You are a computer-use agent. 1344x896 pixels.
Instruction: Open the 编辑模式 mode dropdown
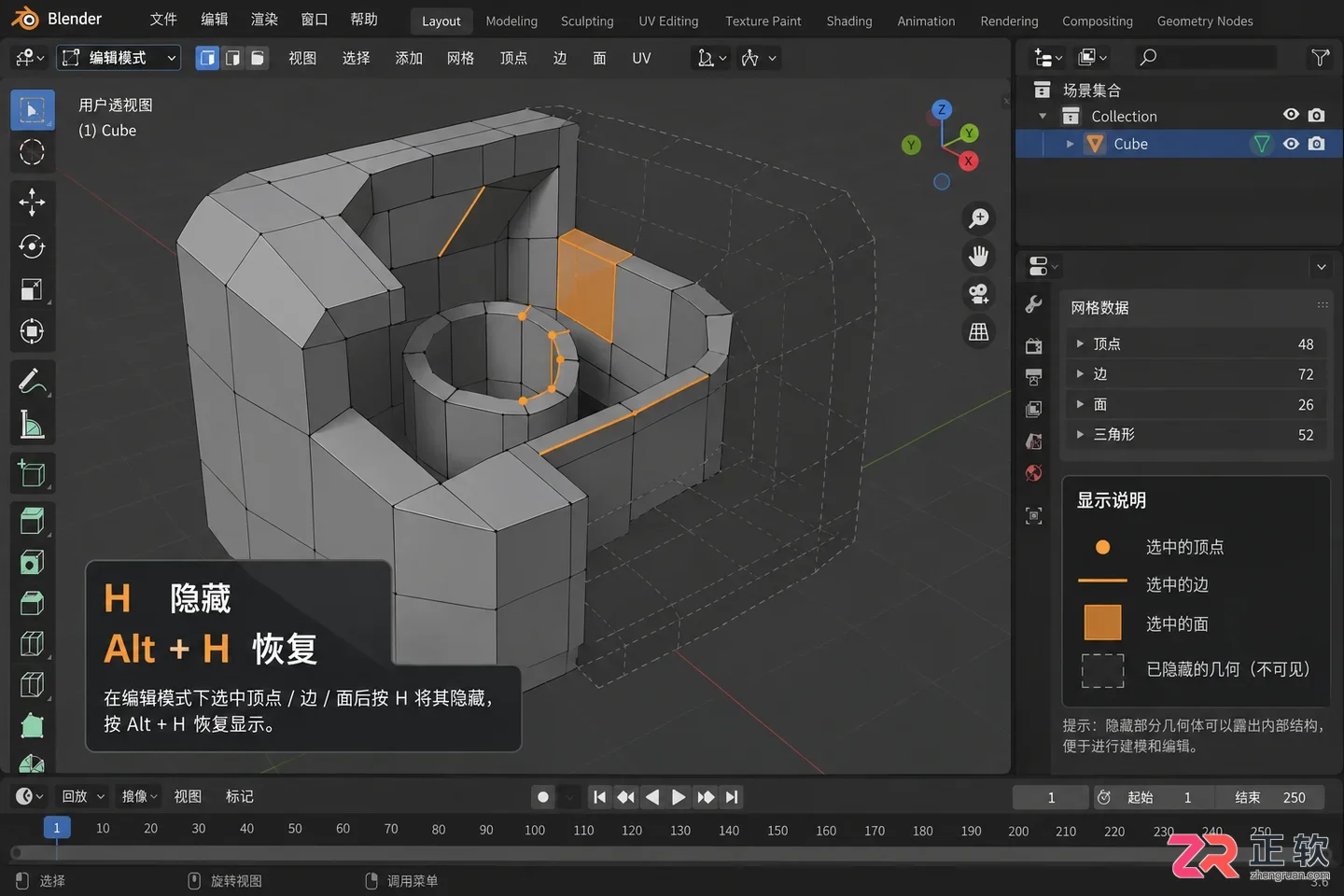(x=119, y=58)
